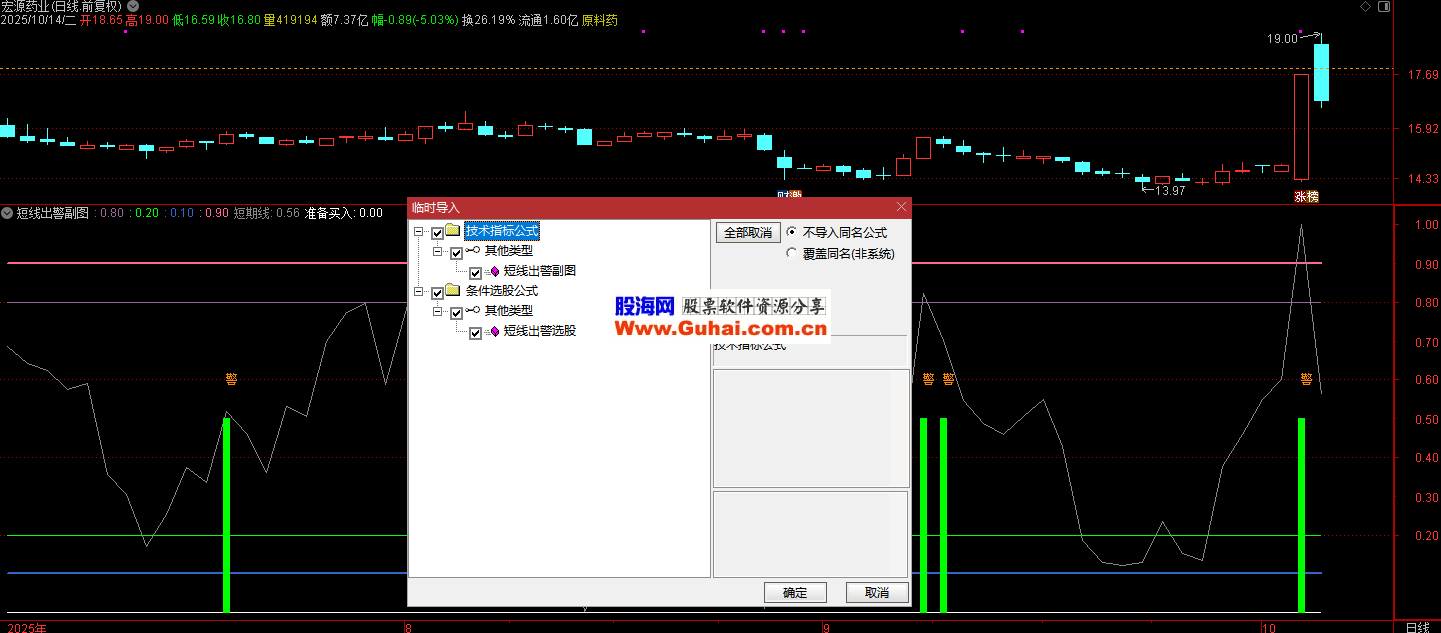This screenshot has width=1441, height=633.
Task: Click the folder icon for 技术指标公式
Action: point(452,231)
